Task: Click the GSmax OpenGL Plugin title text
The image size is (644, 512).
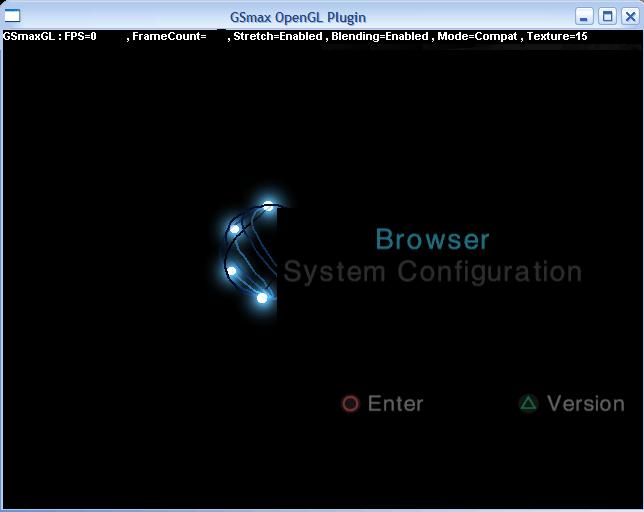Action: coord(298,17)
